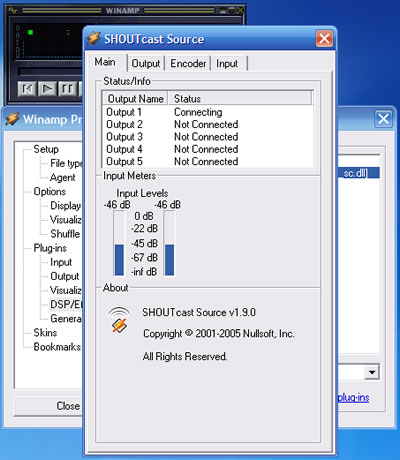Close the Winamp Preferences window

[383, 119]
